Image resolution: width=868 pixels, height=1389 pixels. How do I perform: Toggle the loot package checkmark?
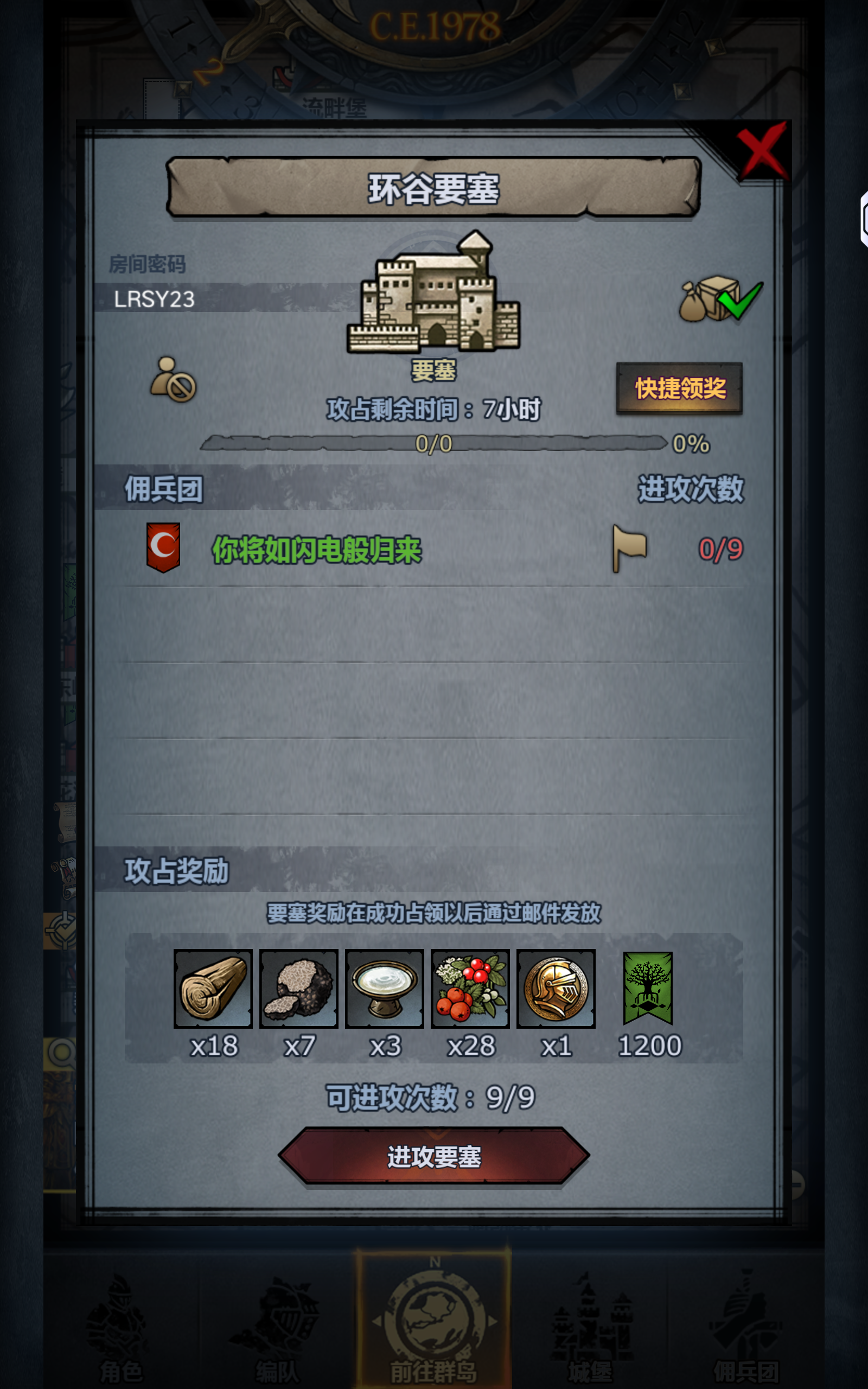pyautogui.click(x=721, y=298)
